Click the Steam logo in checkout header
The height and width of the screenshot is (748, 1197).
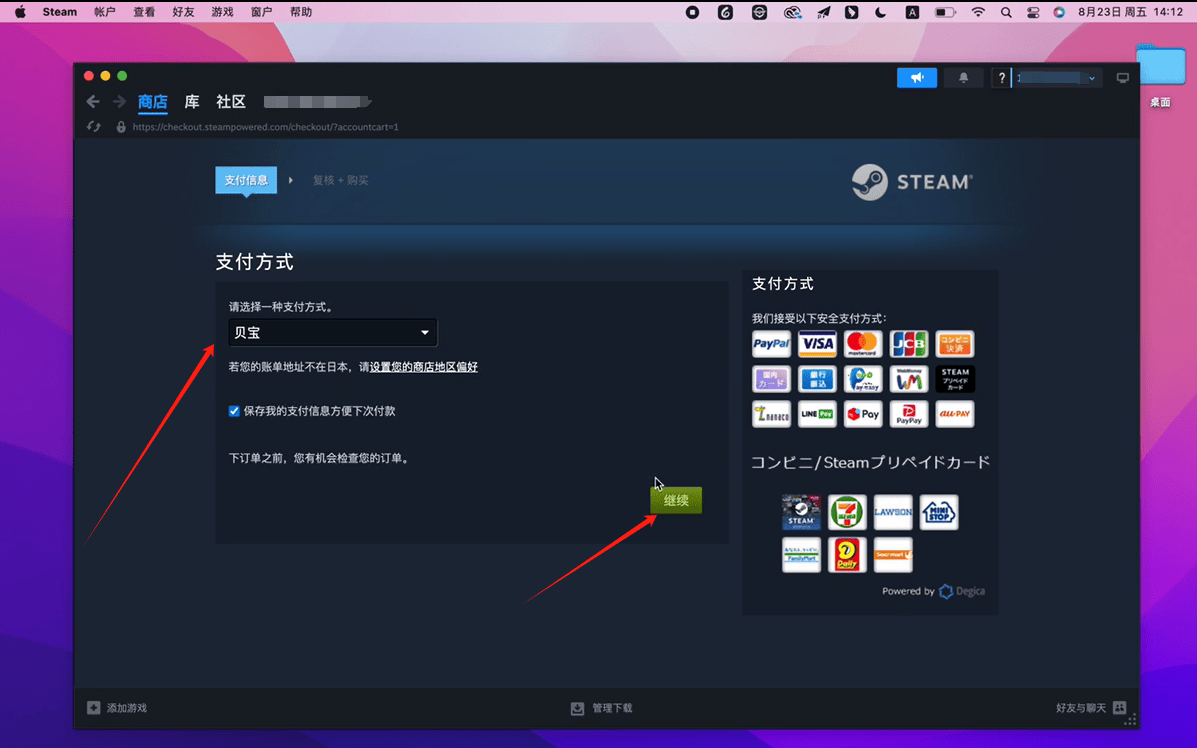tap(912, 182)
